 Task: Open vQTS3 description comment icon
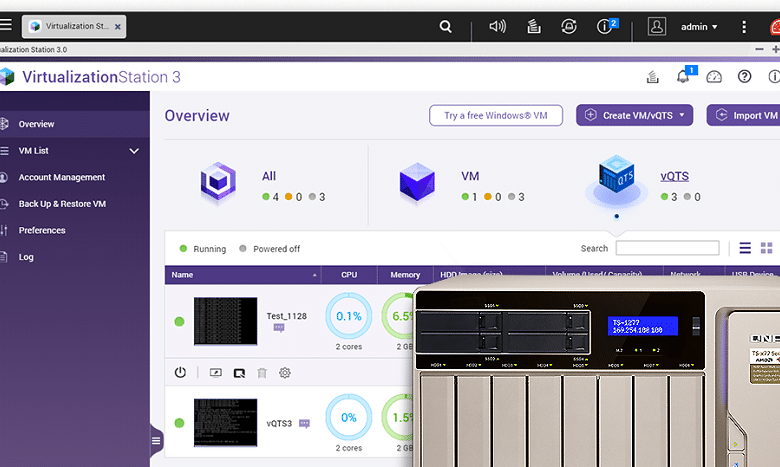point(304,423)
